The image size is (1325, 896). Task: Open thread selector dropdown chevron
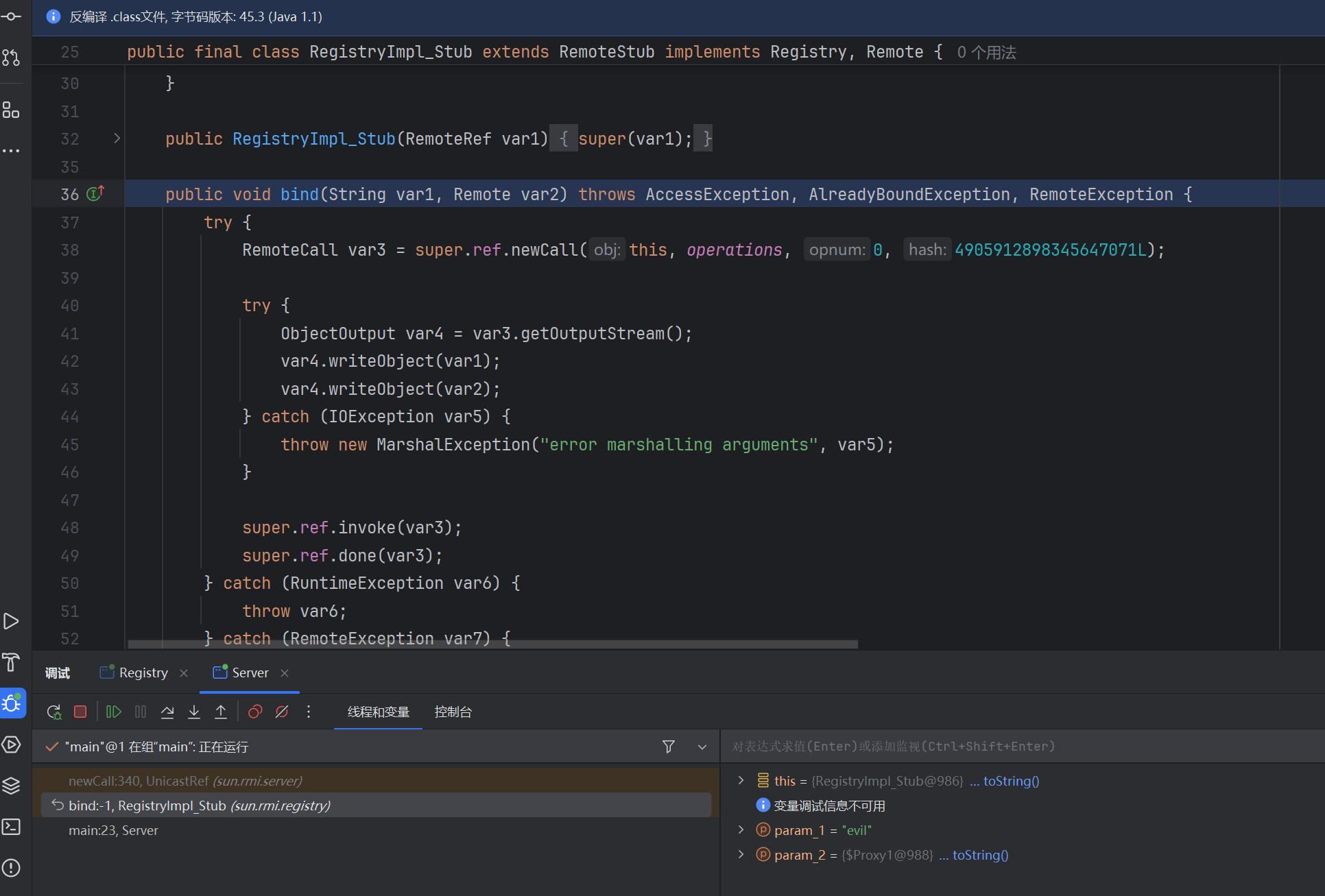[702, 747]
